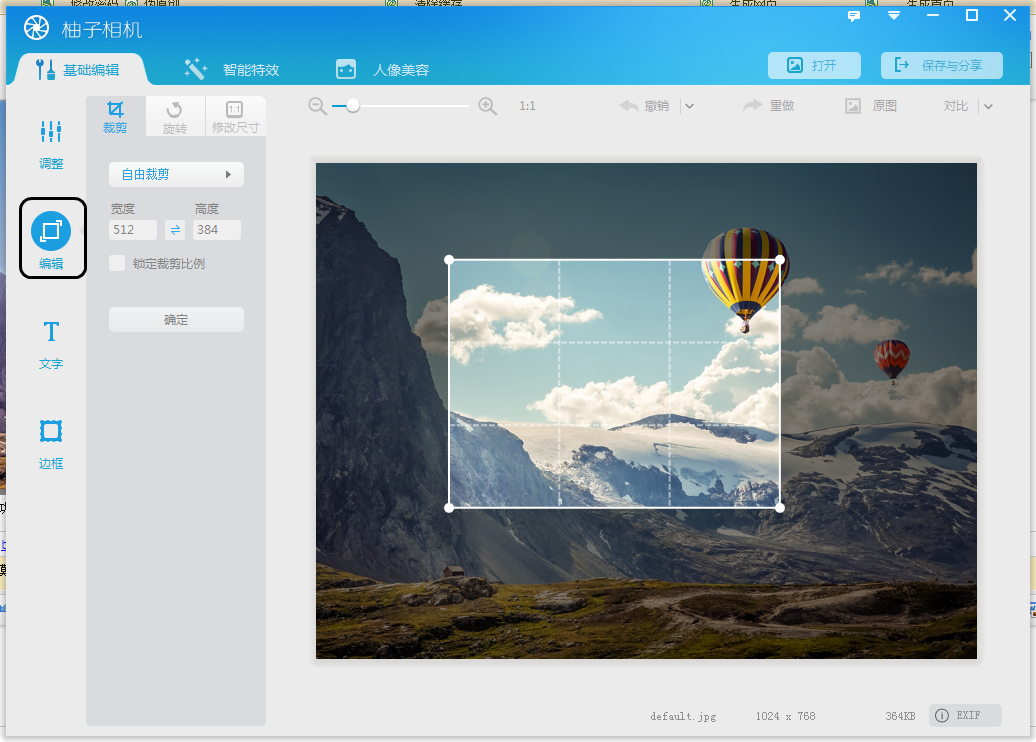Image resolution: width=1036 pixels, height=742 pixels.
Task: Select the 旋转 rotate sub-tab
Action: click(x=175, y=116)
